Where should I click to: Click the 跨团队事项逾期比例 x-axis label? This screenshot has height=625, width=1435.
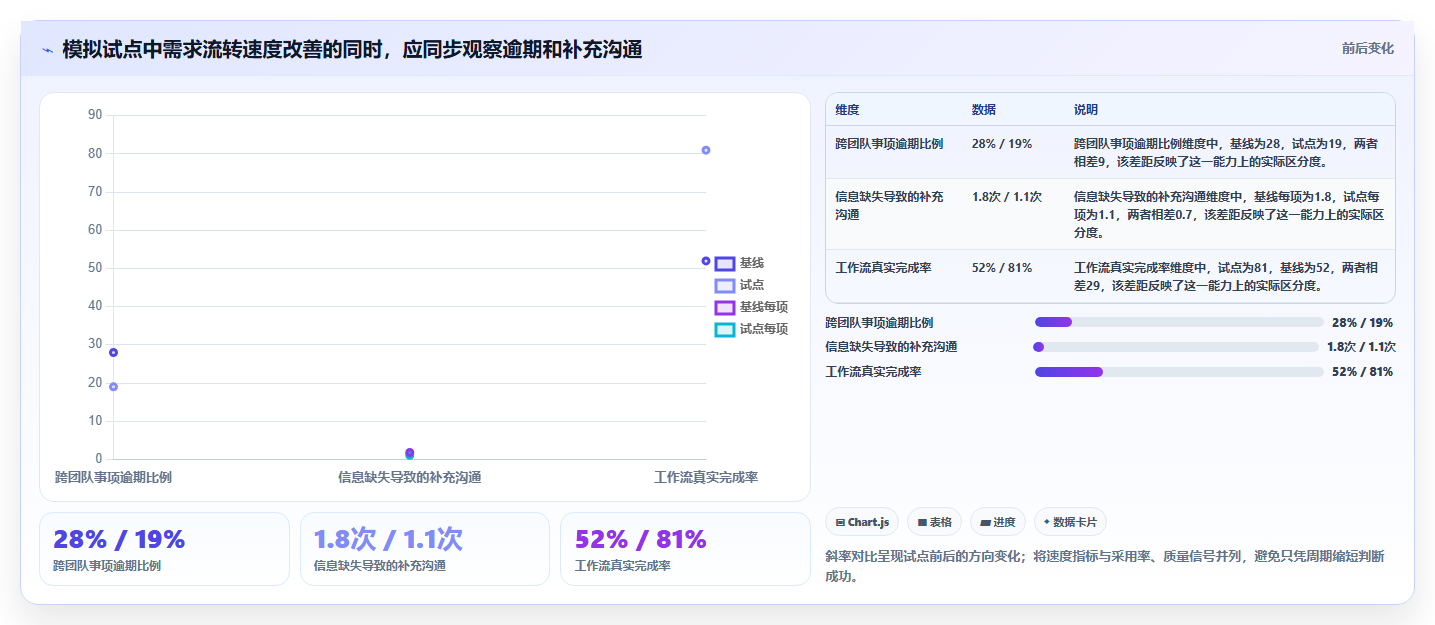click(x=113, y=478)
